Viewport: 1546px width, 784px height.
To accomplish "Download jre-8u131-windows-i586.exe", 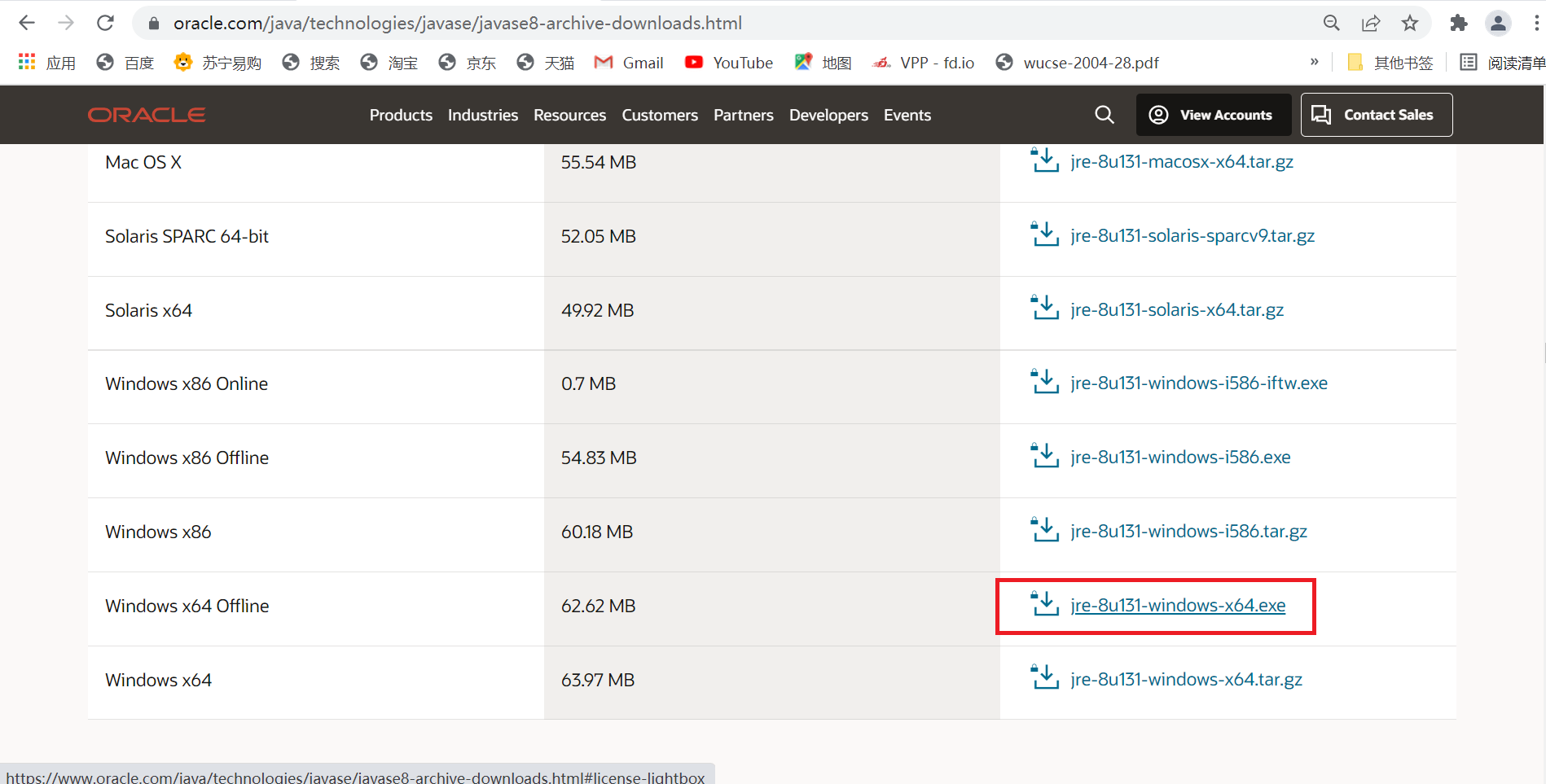I will pos(1180,457).
